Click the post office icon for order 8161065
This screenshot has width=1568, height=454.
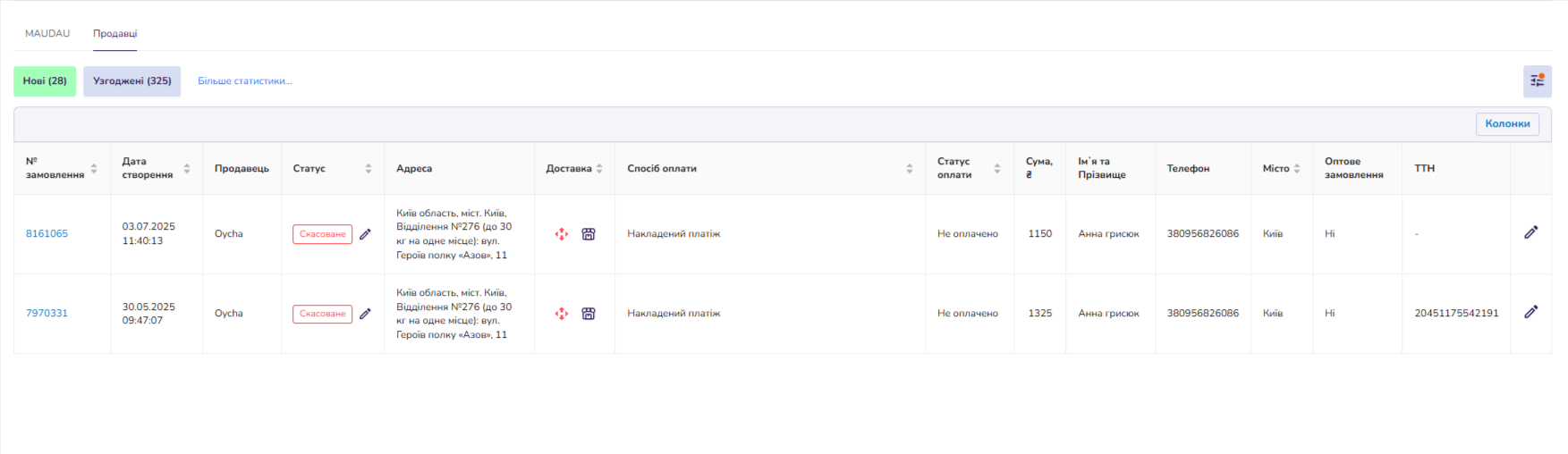pos(589,234)
